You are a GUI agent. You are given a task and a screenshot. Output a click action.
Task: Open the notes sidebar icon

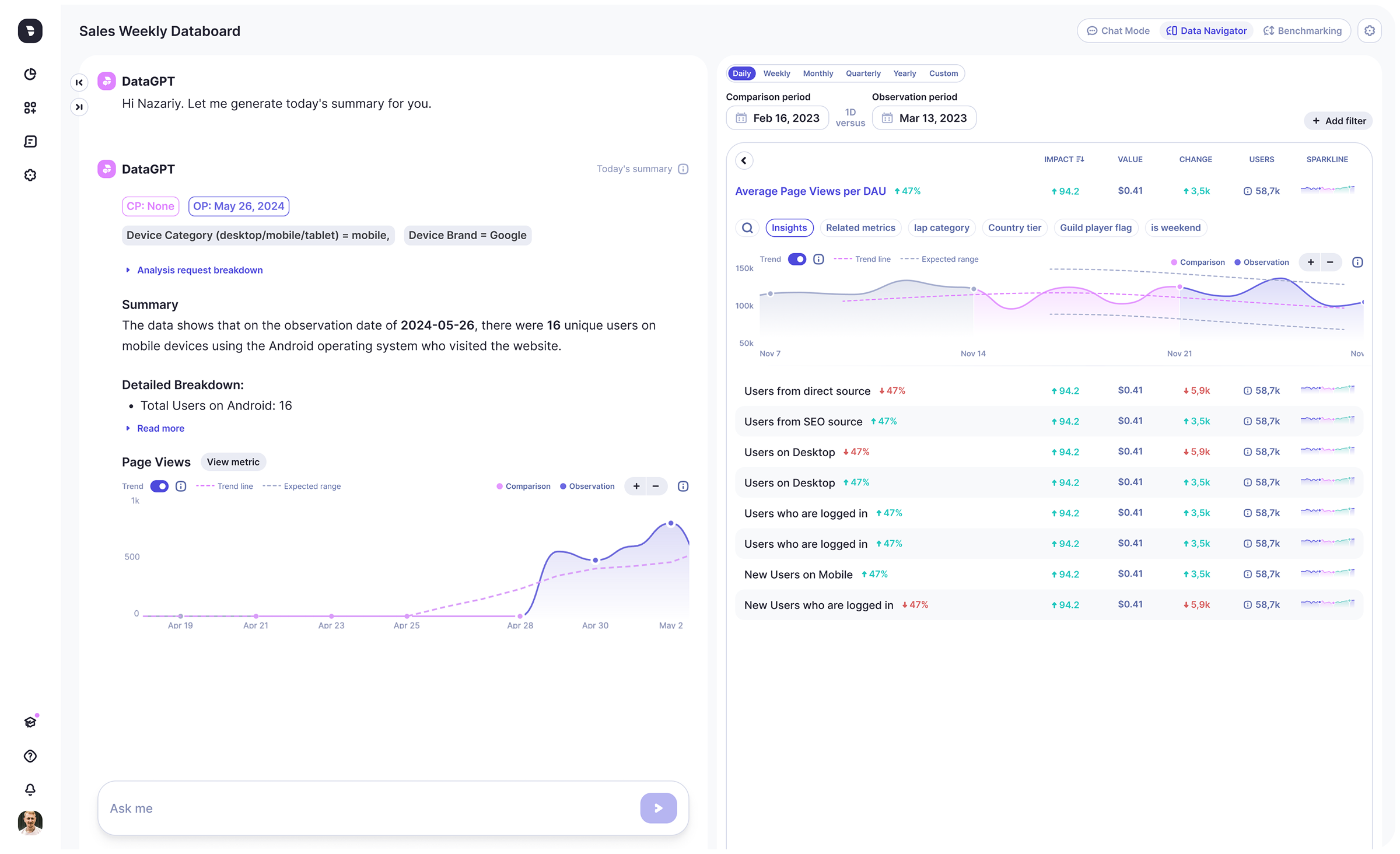coord(30,142)
